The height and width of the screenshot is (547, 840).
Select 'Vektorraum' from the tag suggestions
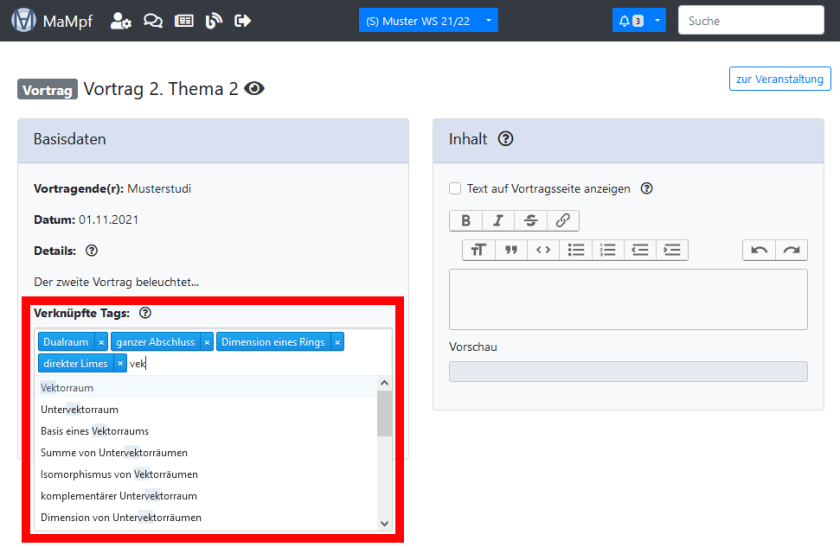click(67, 387)
